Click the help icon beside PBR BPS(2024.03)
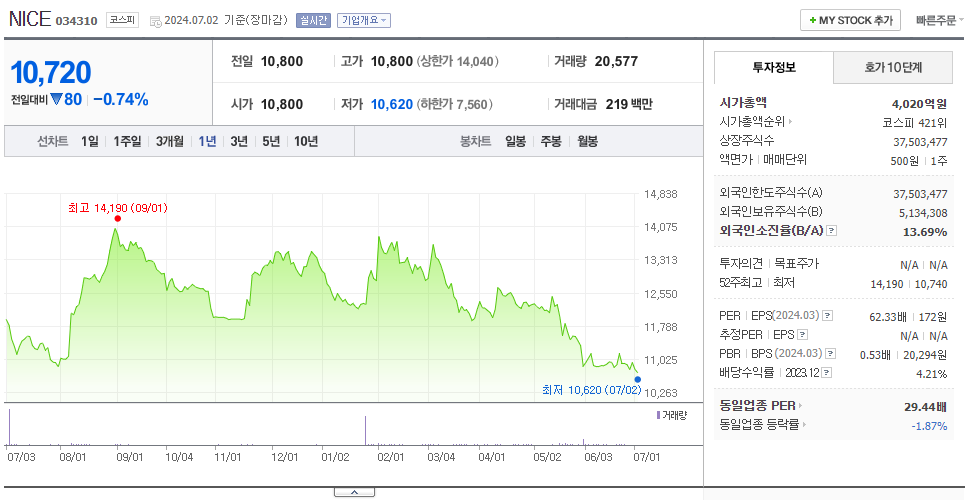This screenshot has height=500, width=968. coord(831,354)
